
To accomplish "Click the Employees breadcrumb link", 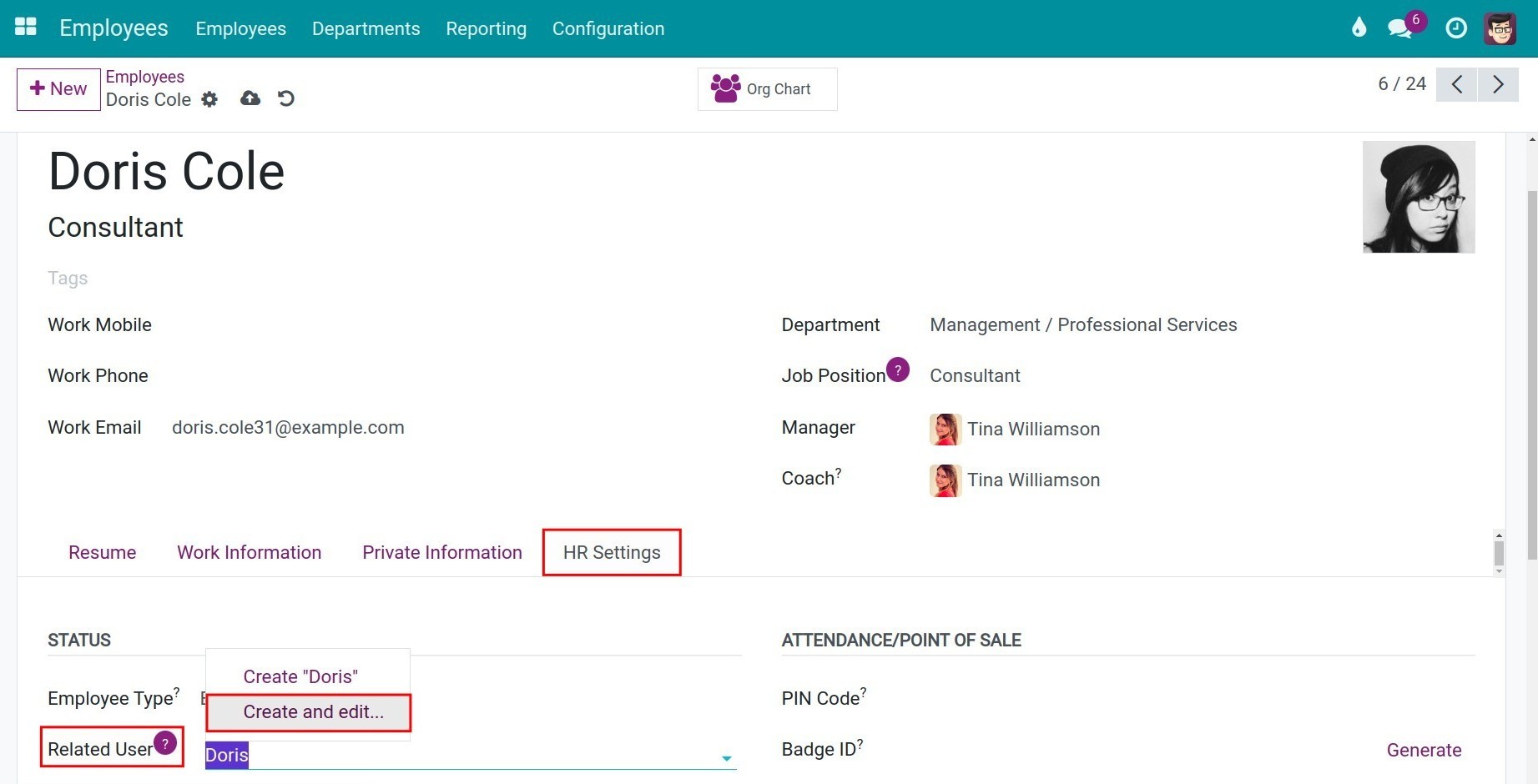I will [x=144, y=77].
